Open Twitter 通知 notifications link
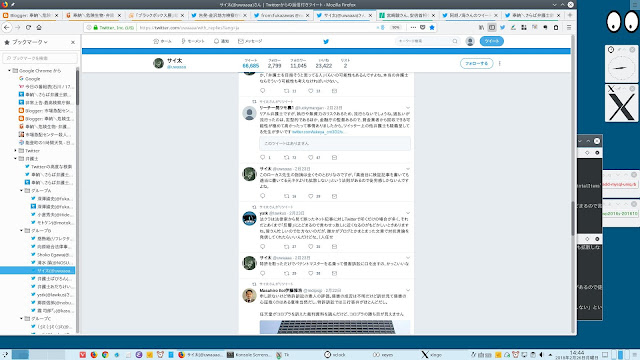The width and height of the screenshot is (640, 360). (x=221, y=41)
